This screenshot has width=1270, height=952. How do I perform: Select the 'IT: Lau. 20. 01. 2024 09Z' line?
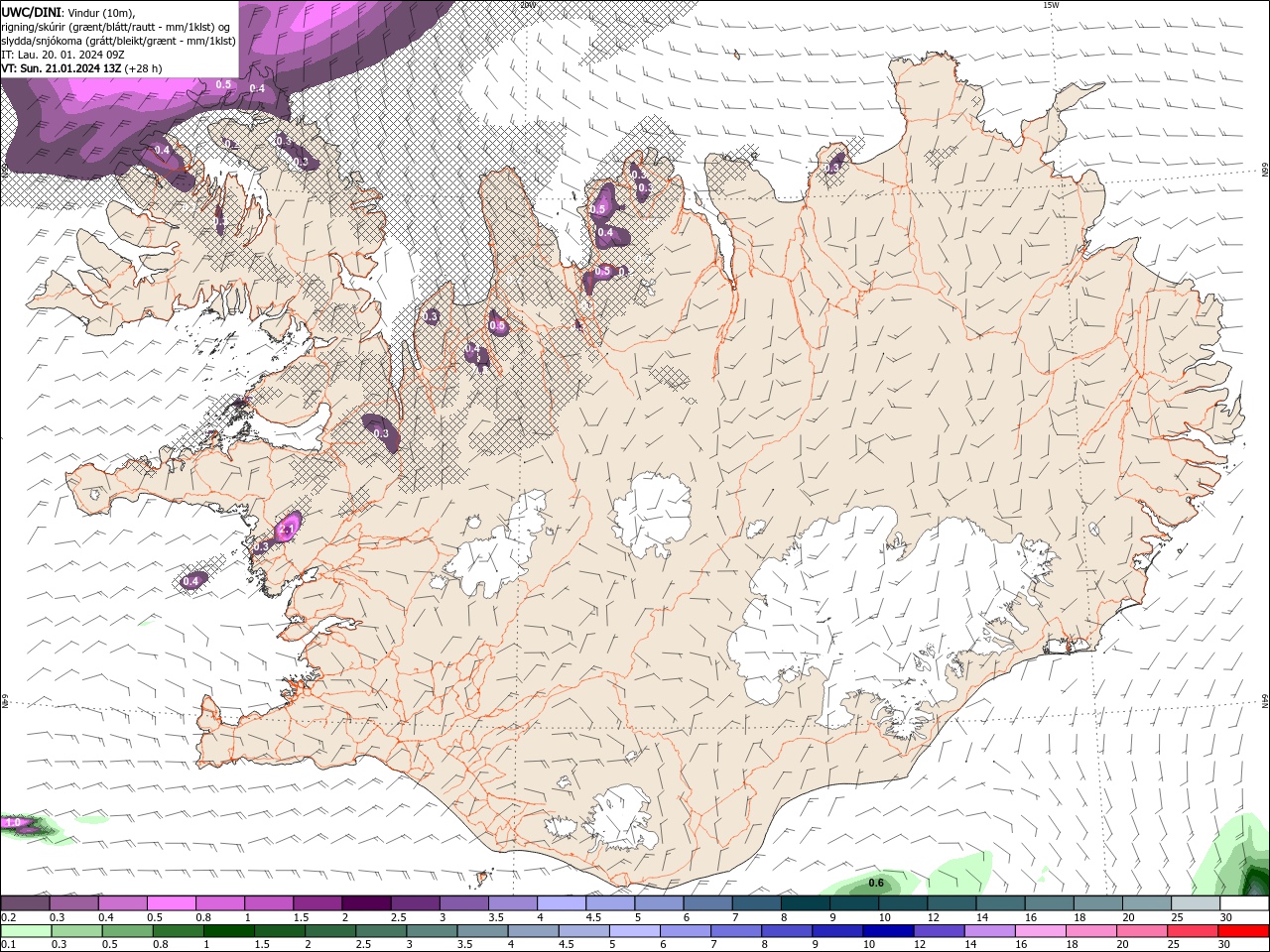pyautogui.click(x=63, y=55)
